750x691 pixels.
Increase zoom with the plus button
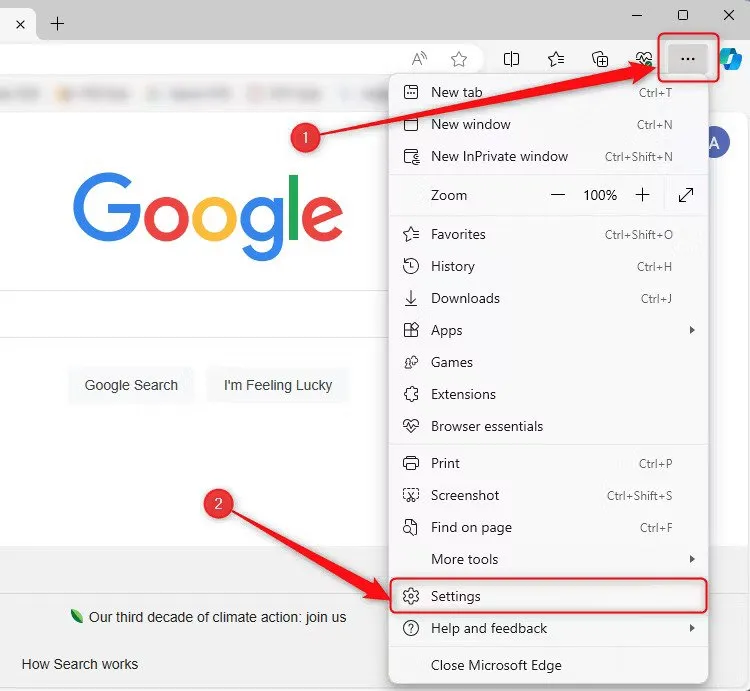(x=642, y=195)
